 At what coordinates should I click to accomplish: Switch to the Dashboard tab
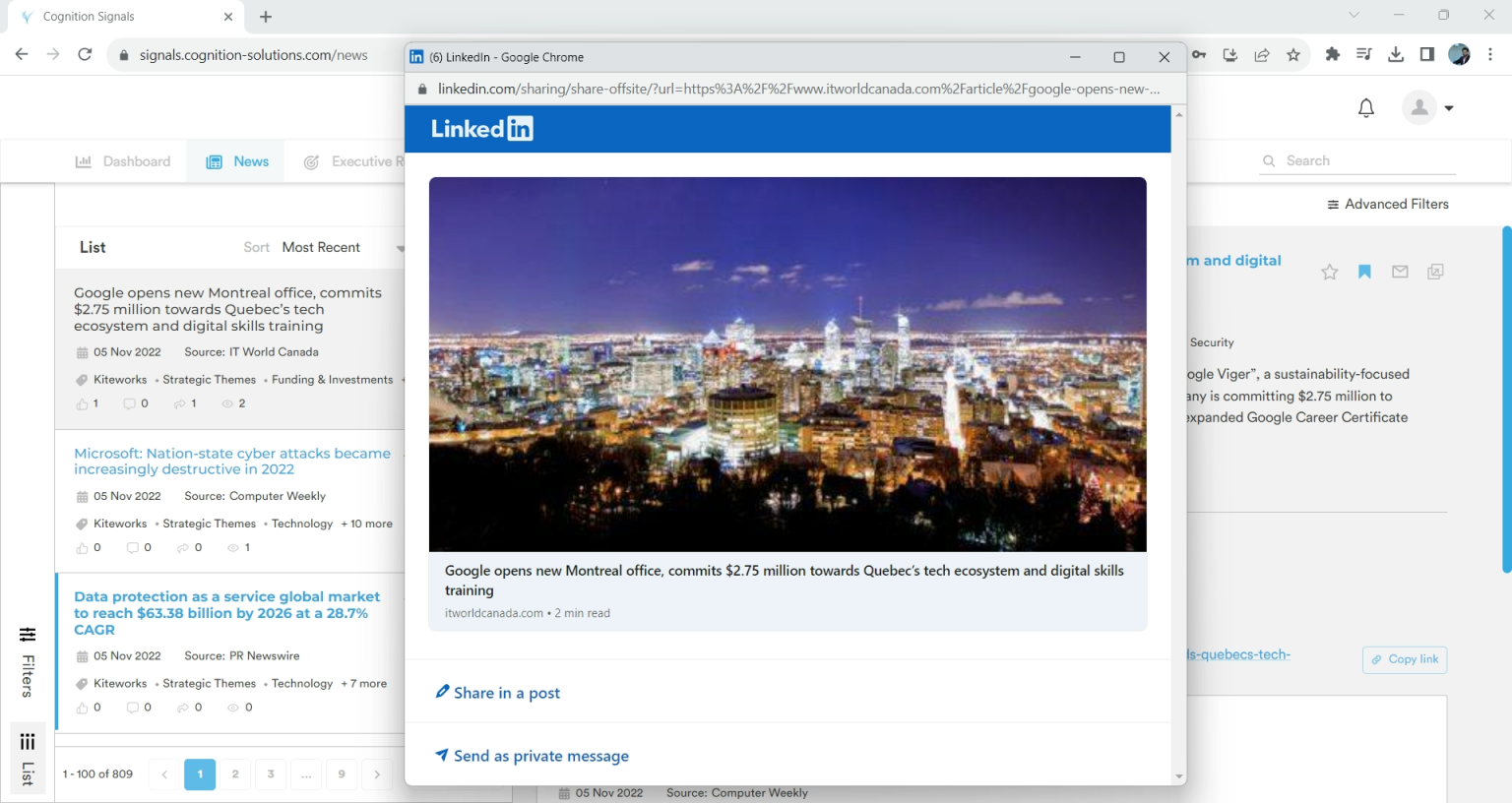pos(123,161)
